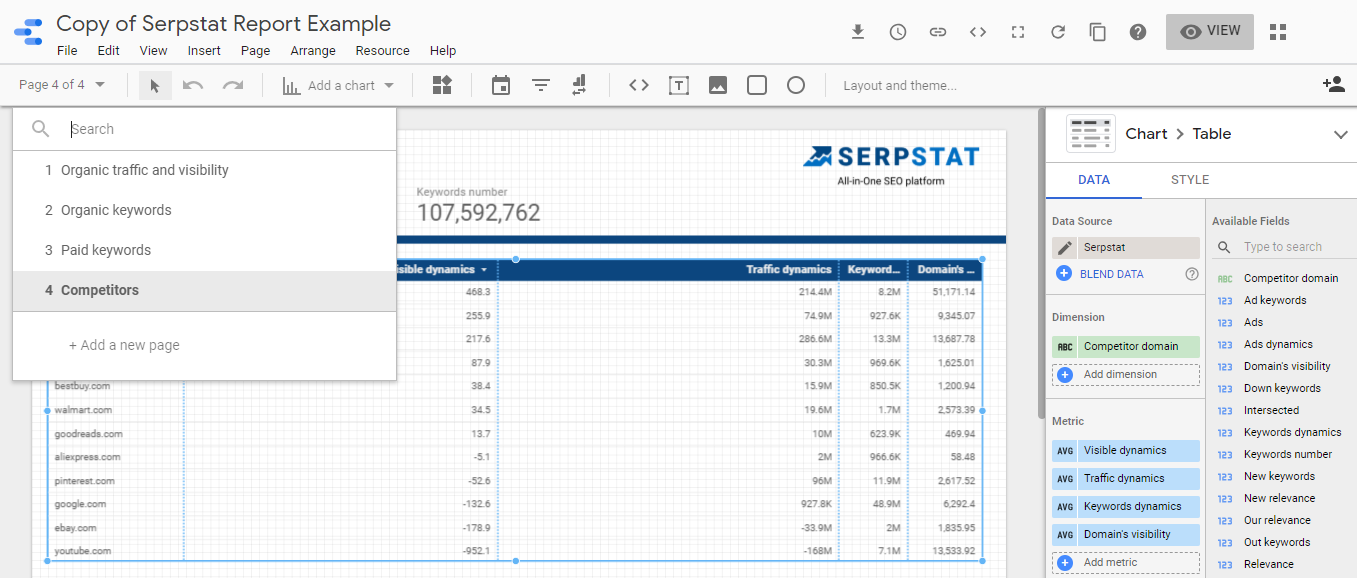Open the help question mark icon

coord(1138,32)
